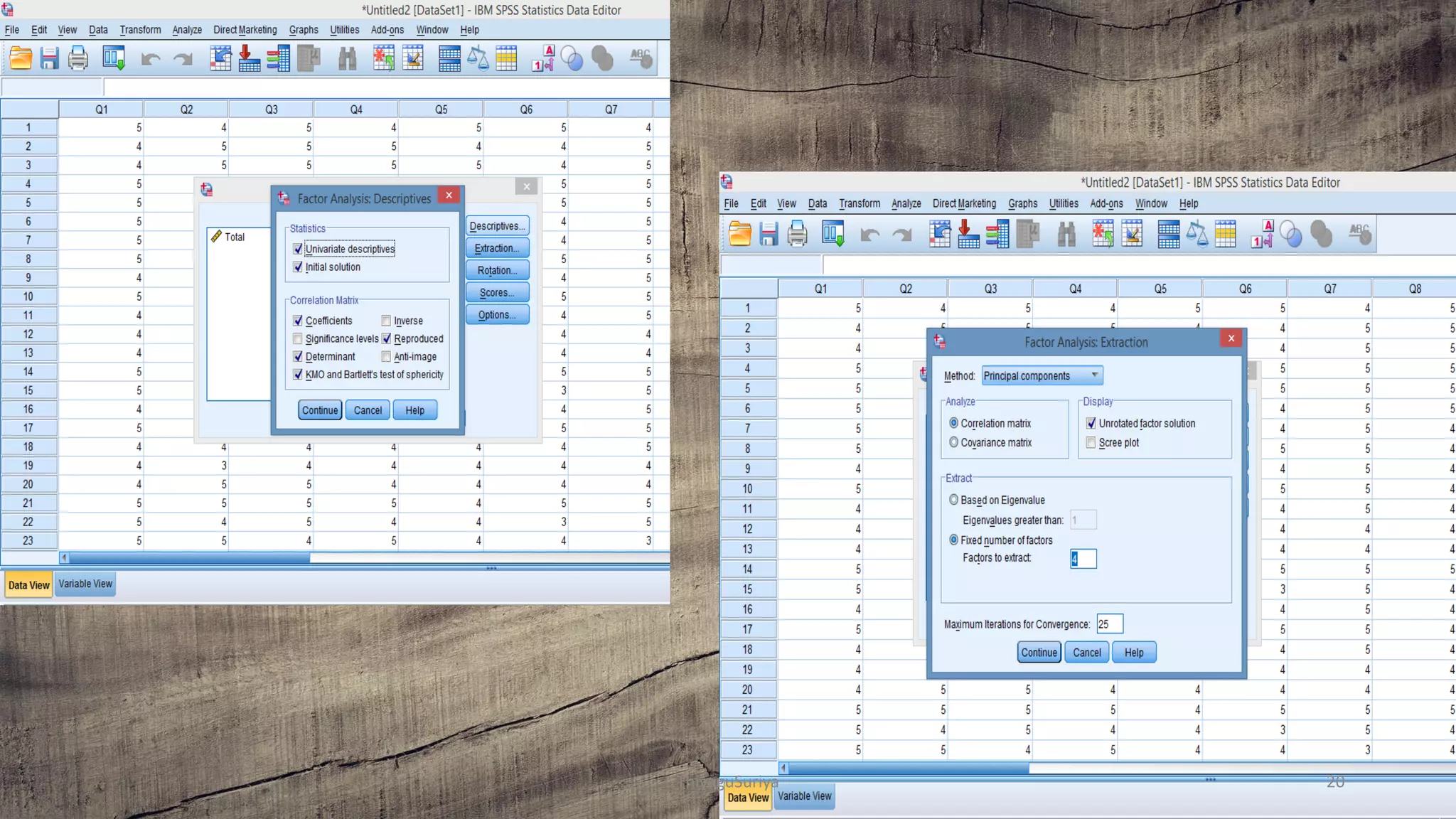The image size is (1456, 819).
Task: Open the Transform menu in the right window
Action: coord(859,203)
